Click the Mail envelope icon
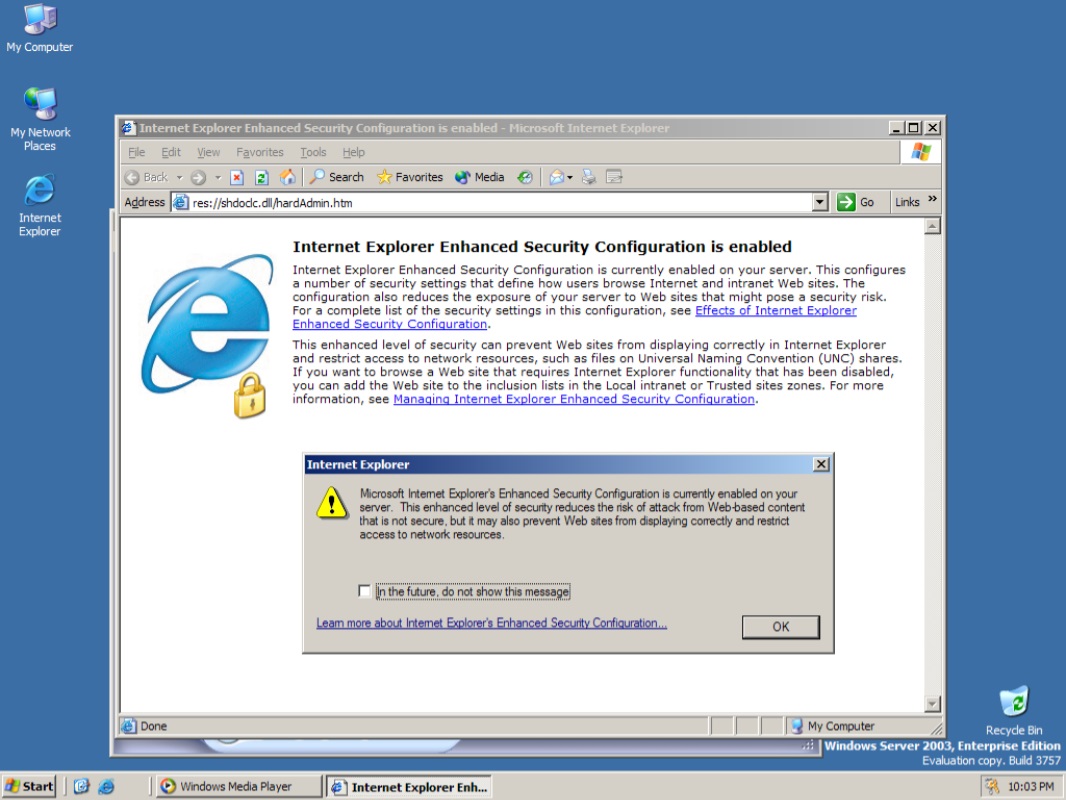 click(557, 177)
